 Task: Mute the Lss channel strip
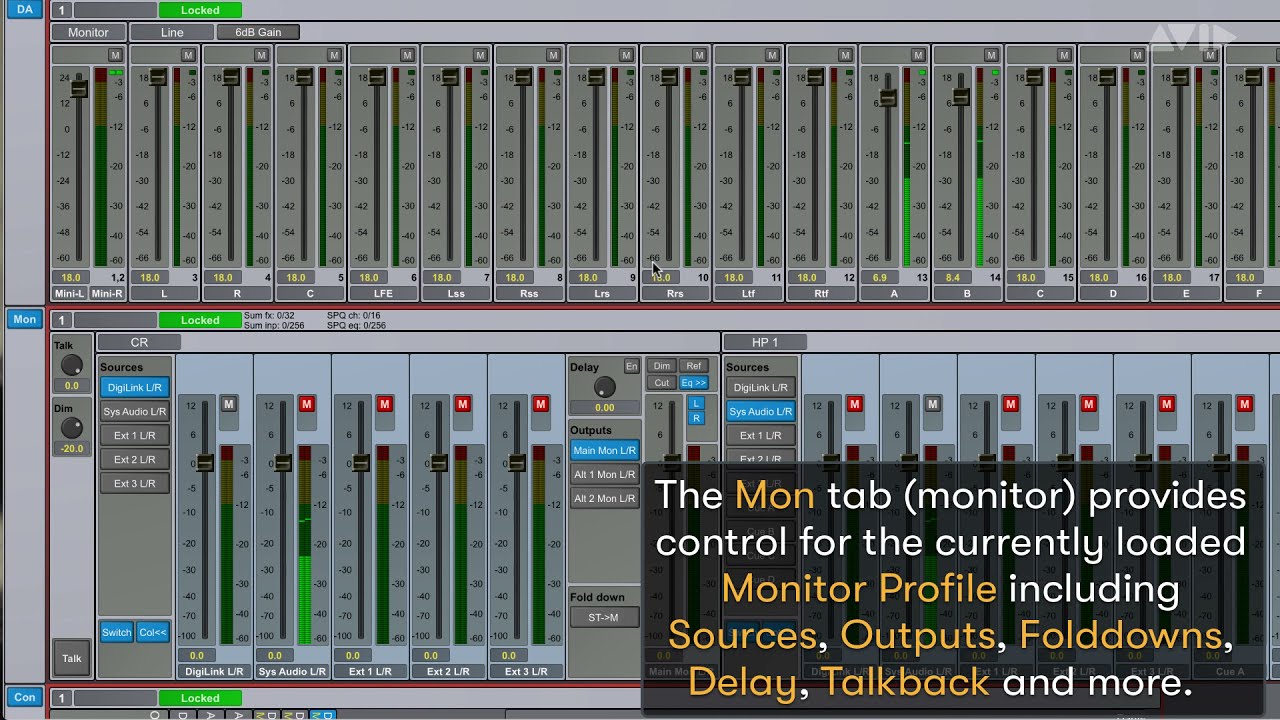coord(480,55)
